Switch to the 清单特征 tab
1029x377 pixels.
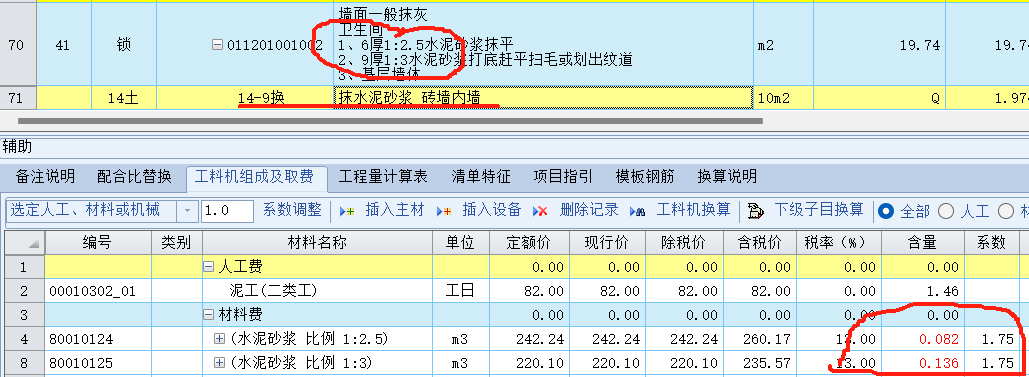tap(481, 177)
